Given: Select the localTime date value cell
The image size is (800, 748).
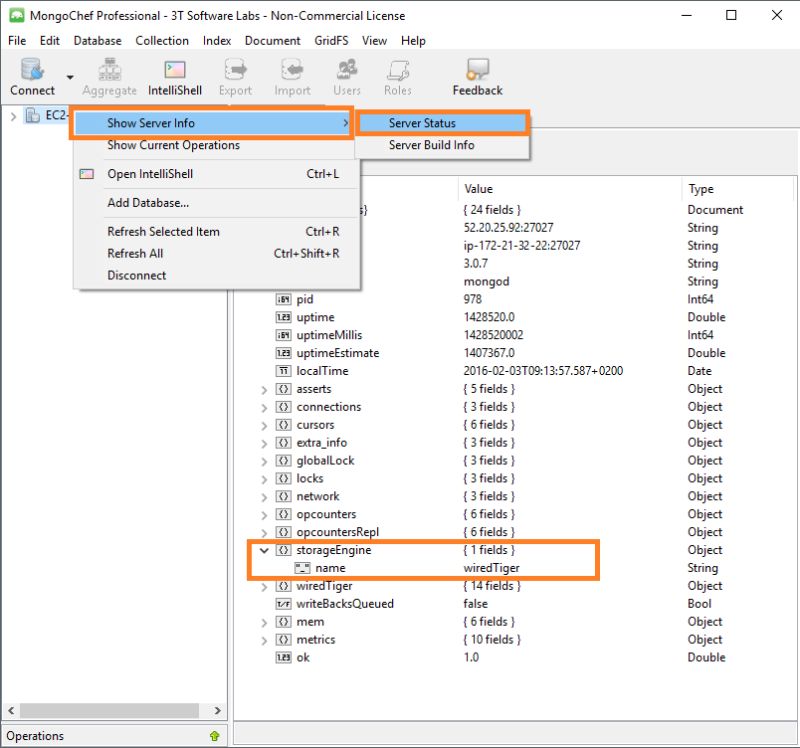Looking at the screenshot, I should tap(543, 371).
